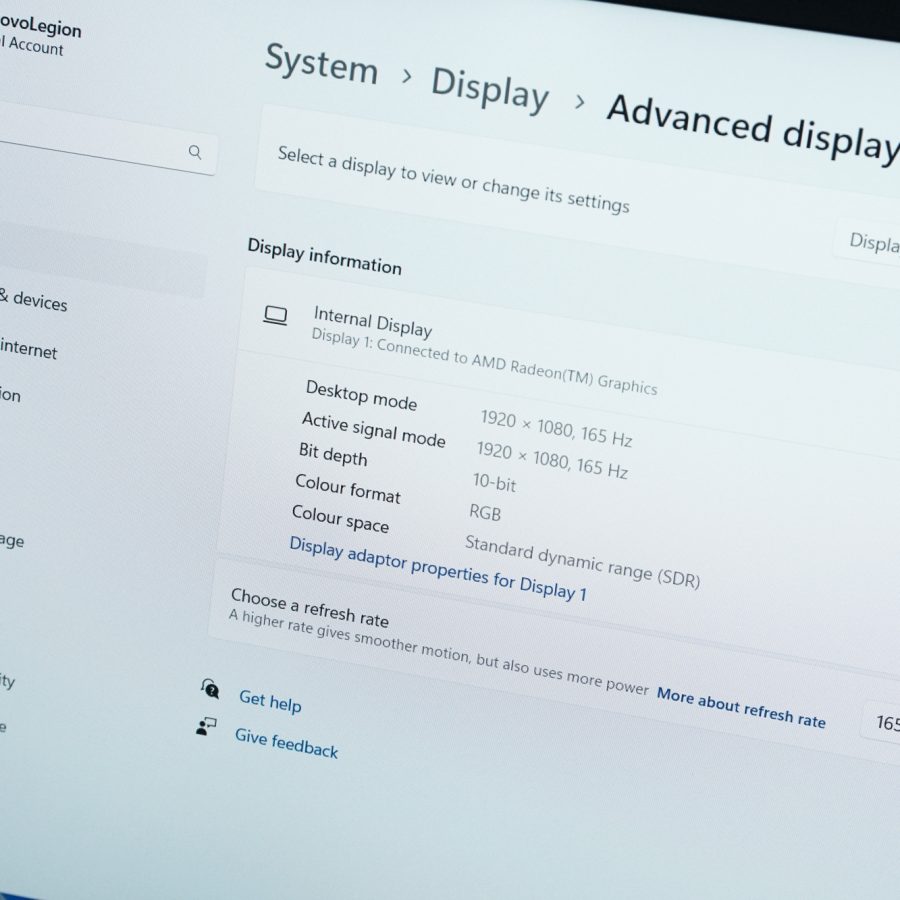Open the display selection dropdown
The height and width of the screenshot is (900, 900).
coord(868,241)
